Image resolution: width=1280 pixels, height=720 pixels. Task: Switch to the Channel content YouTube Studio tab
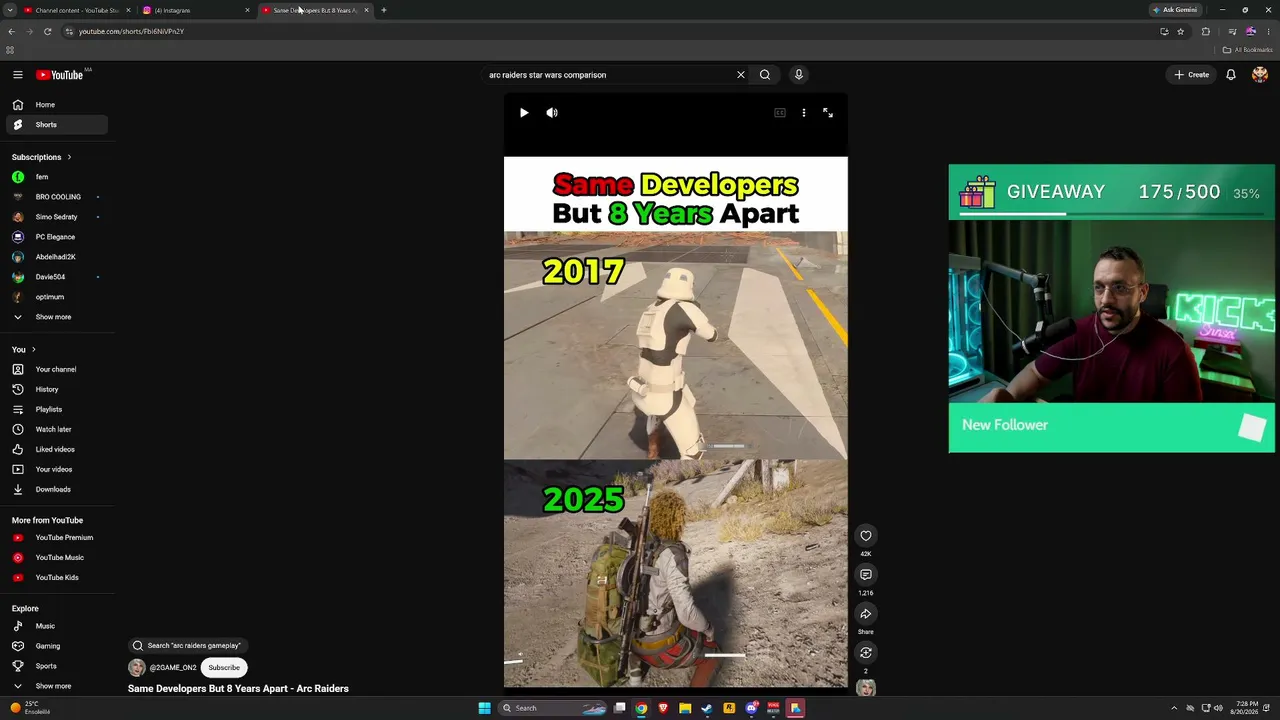pyautogui.click(x=77, y=10)
